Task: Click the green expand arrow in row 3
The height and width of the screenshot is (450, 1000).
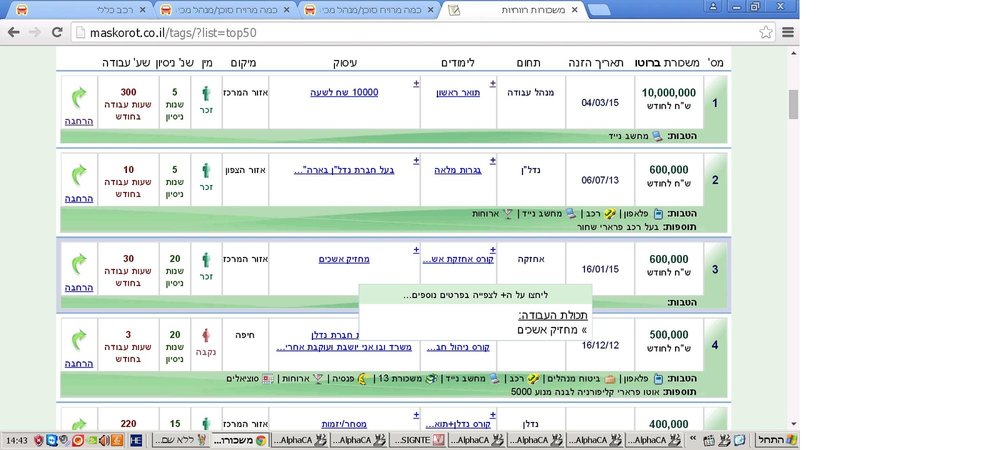Action: click(78, 264)
